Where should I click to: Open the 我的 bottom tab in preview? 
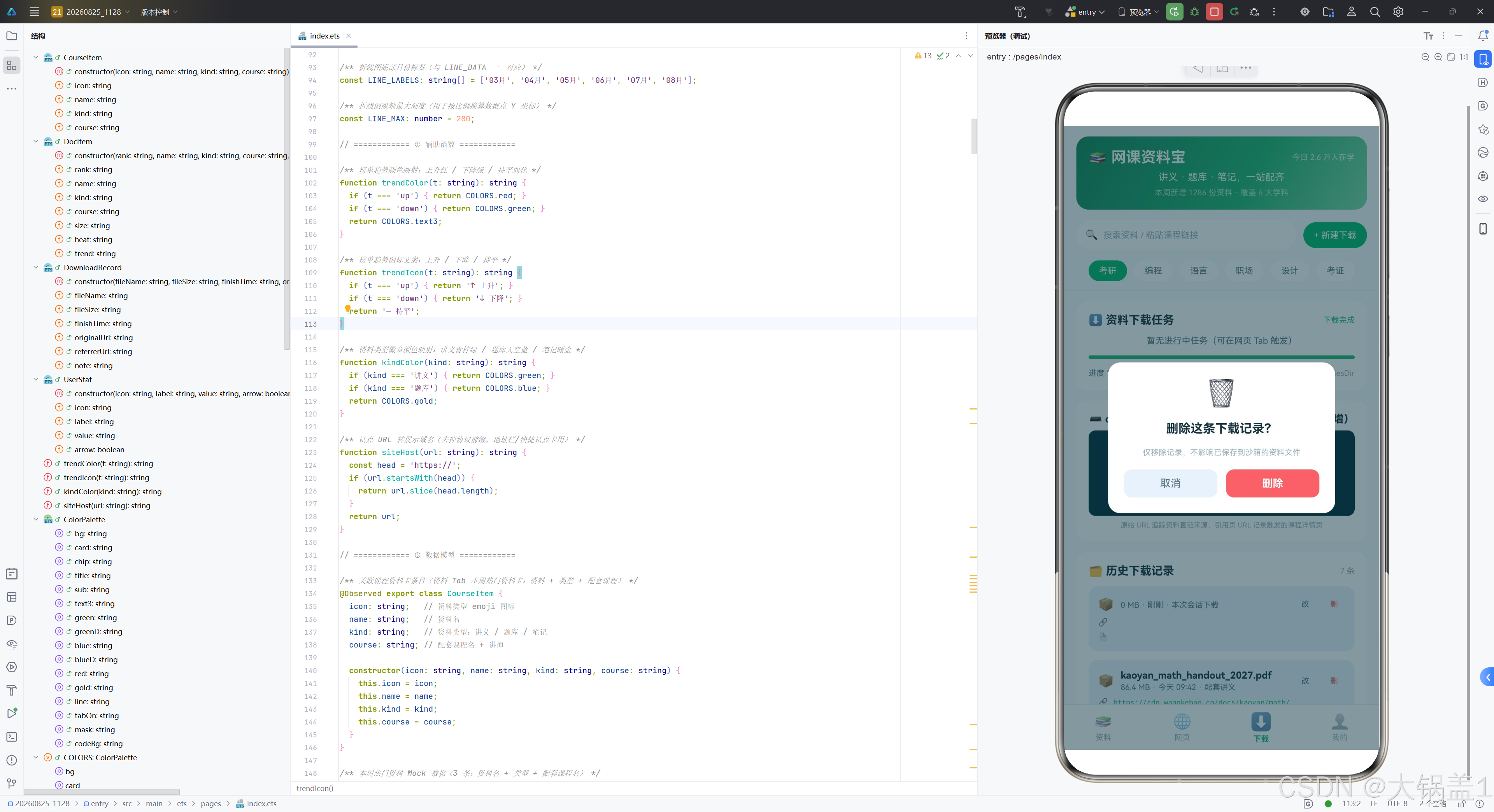pos(1339,728)
